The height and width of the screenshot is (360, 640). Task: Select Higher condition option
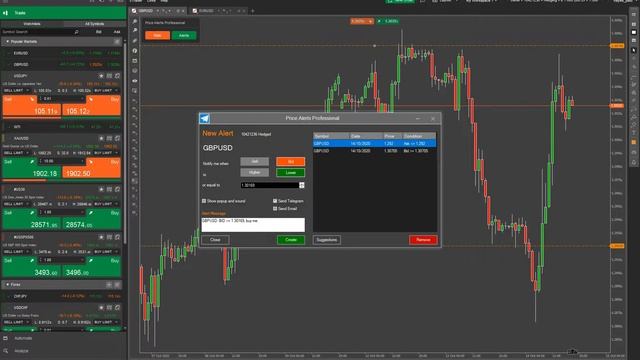pos(254,173)
